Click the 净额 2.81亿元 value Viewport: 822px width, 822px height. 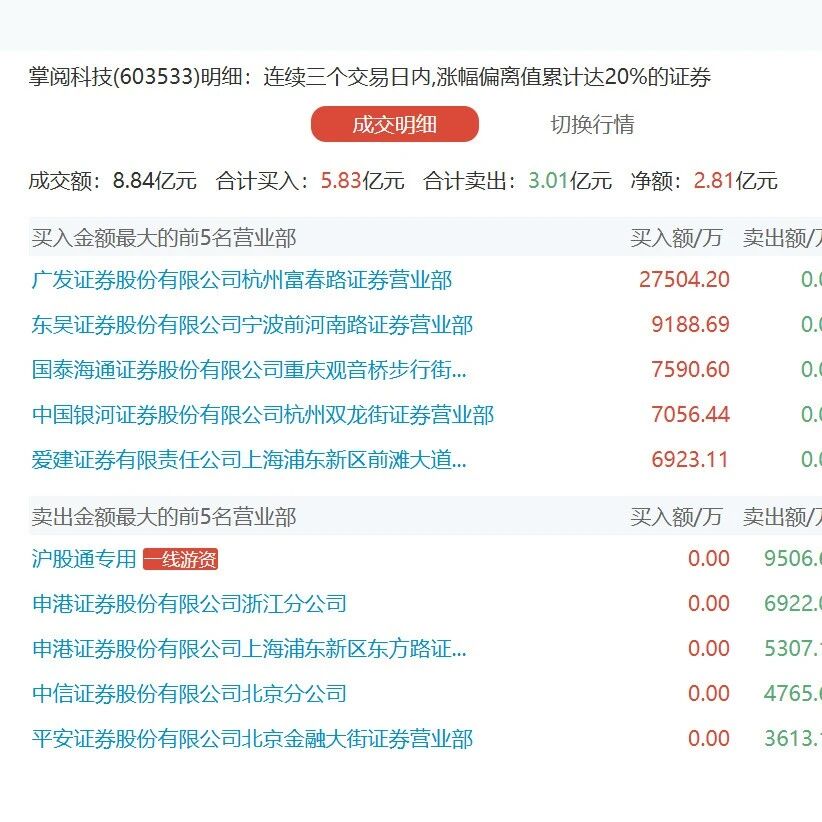pyautogui.click(x=736, y=181)
